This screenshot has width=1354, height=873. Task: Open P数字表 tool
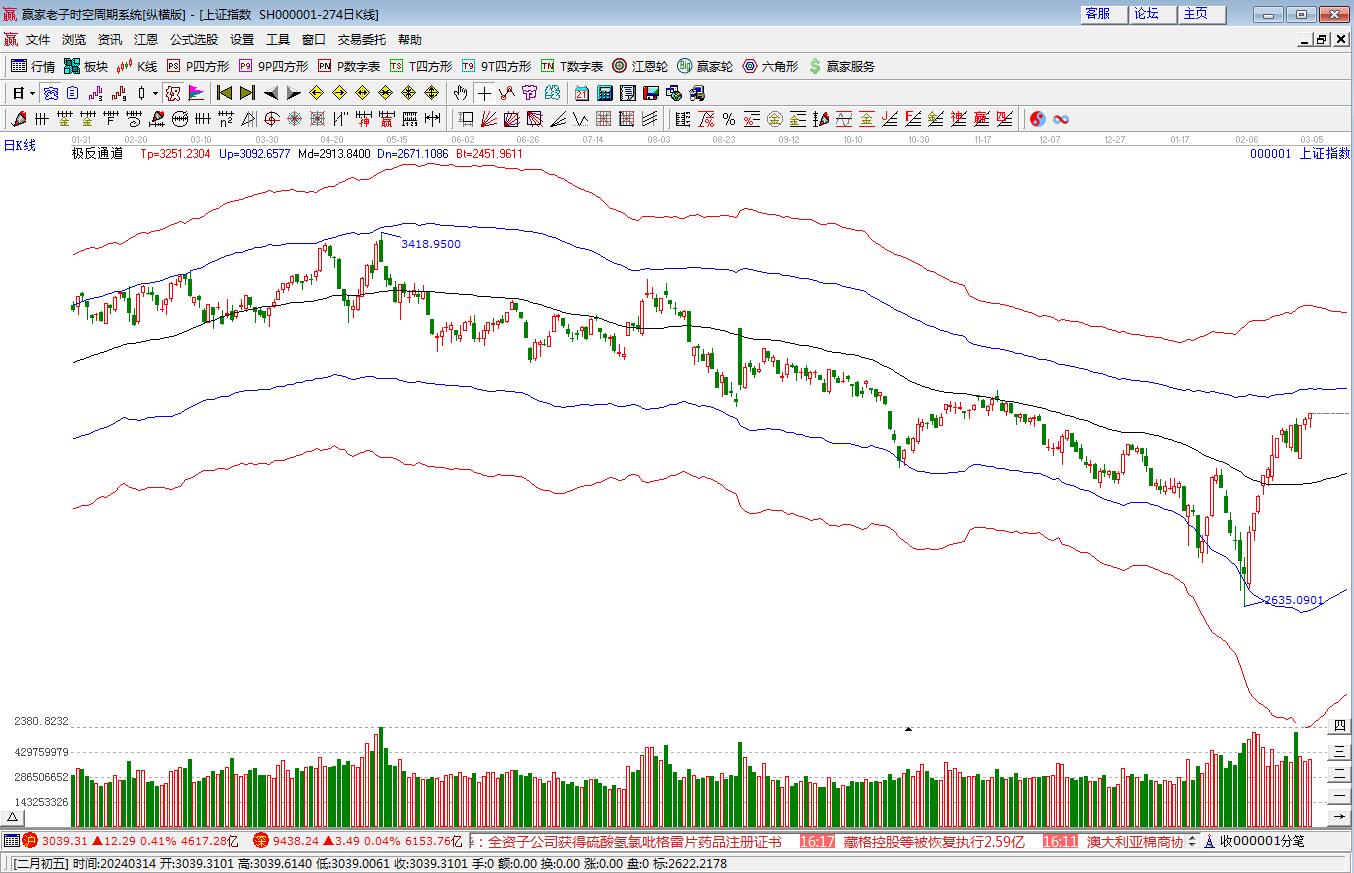tap(349, 66)
